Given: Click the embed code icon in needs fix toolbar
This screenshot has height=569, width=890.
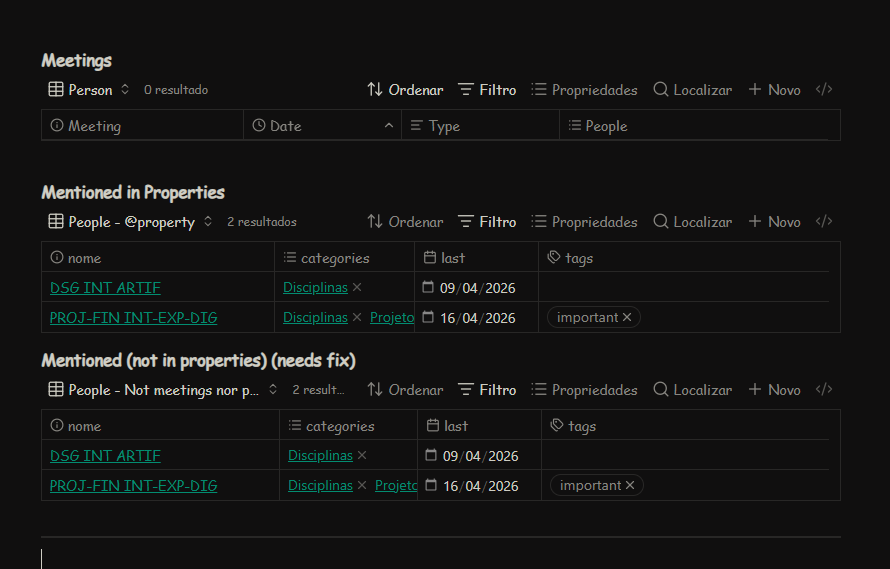Looking at the screenshot, I should click(x=823, y=390).
